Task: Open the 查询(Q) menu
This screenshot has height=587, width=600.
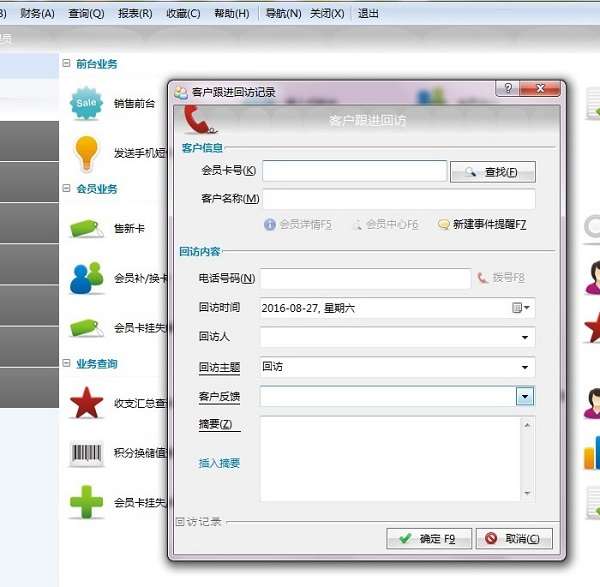Action: [86, 14]
